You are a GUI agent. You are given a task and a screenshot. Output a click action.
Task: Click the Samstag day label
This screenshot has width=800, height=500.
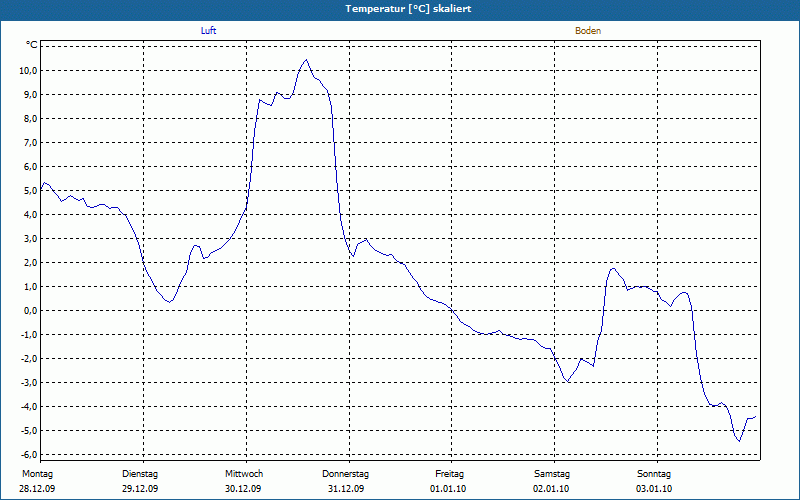[552, 474]
